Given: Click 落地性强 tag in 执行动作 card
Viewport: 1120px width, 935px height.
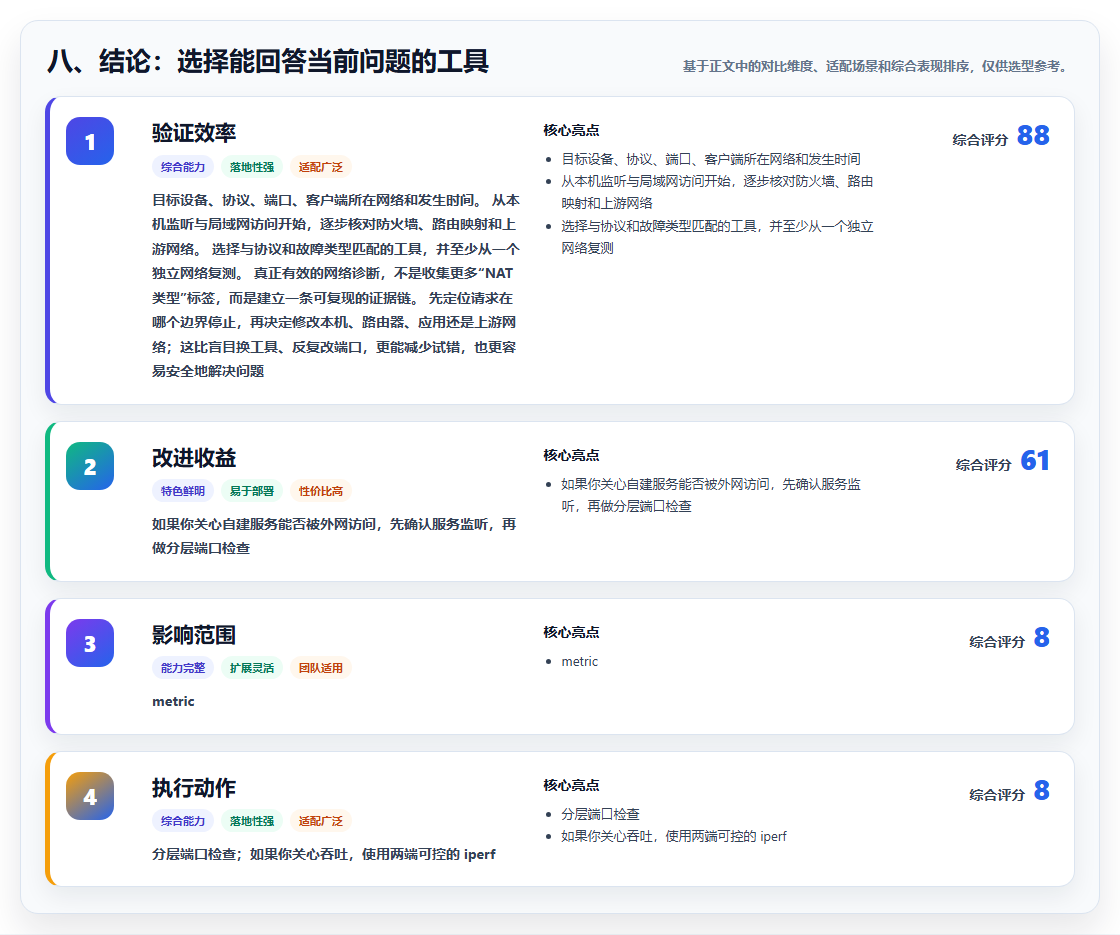Looking at the screenshot, I should (252, 821).
